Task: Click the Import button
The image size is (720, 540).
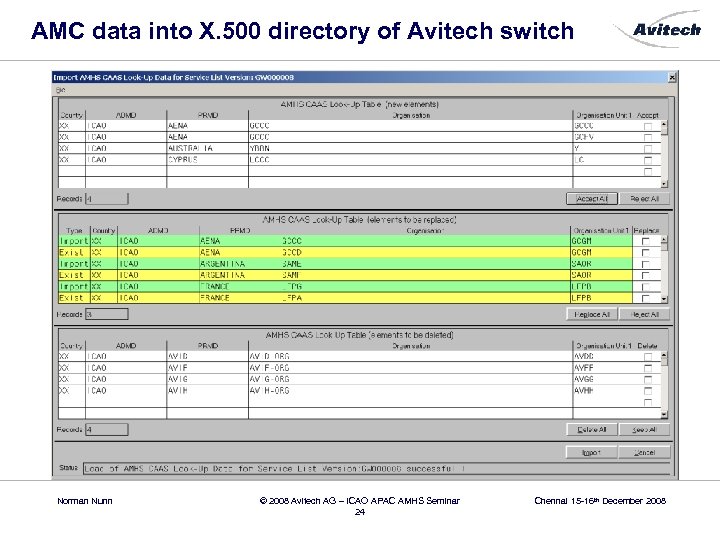Action: point(591,453)
